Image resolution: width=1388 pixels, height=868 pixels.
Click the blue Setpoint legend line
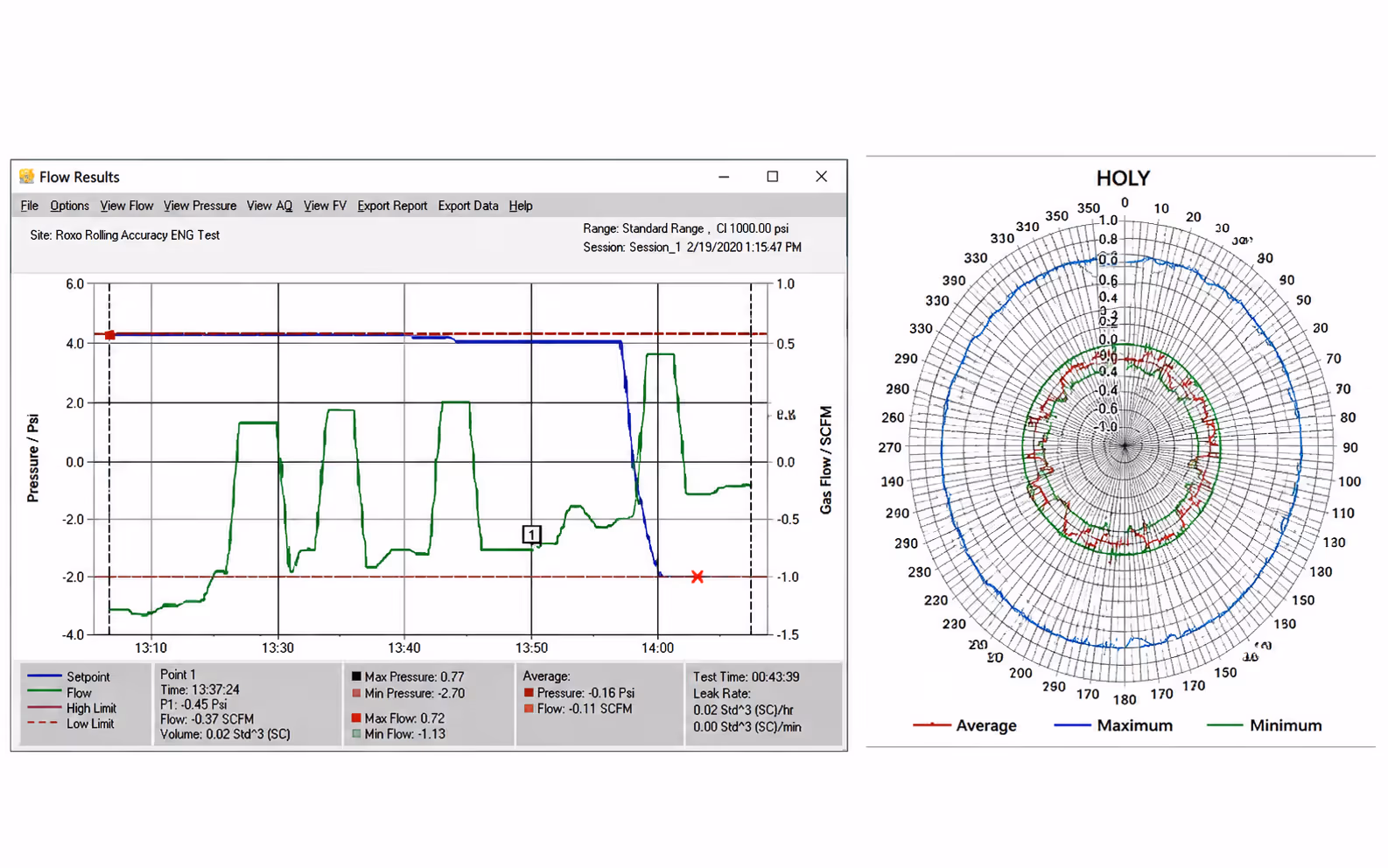click(x=44, y=676)
